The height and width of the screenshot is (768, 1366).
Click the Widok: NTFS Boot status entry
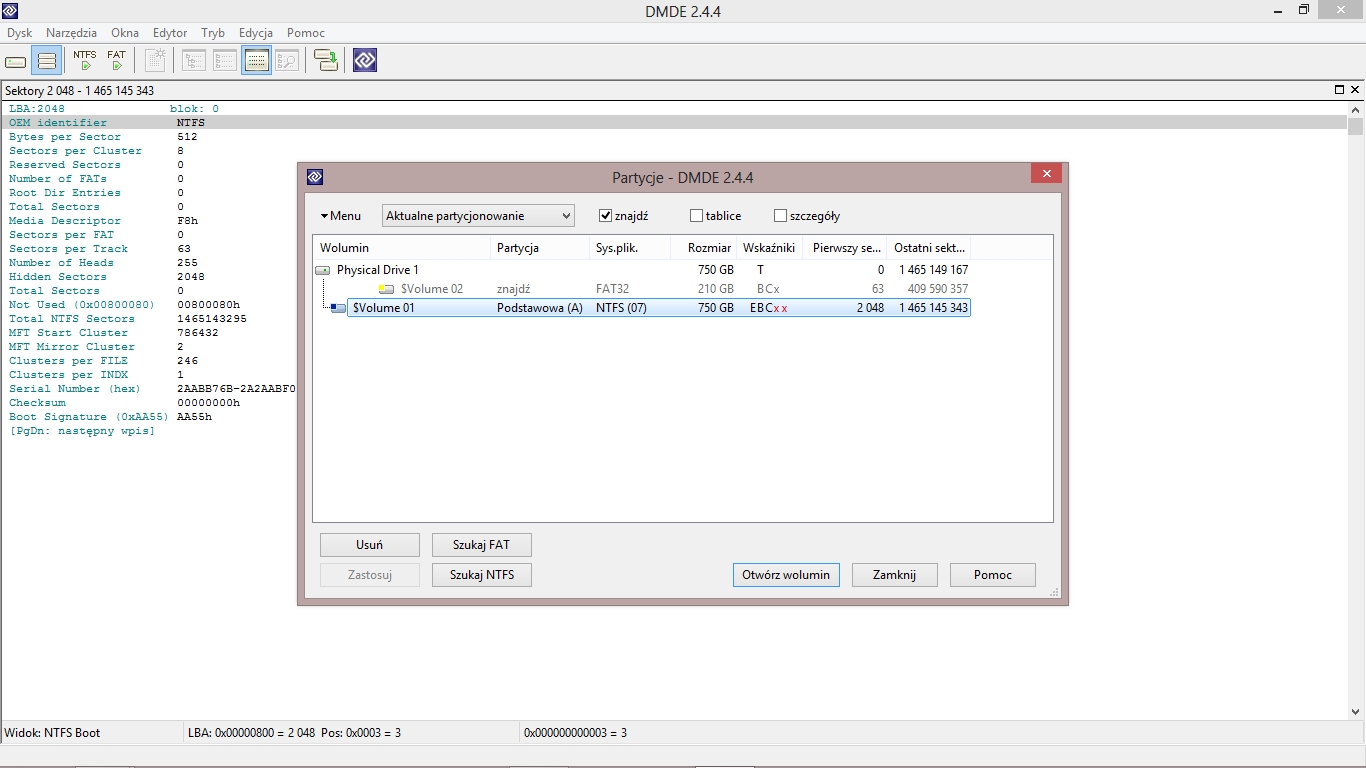(53, 733)
